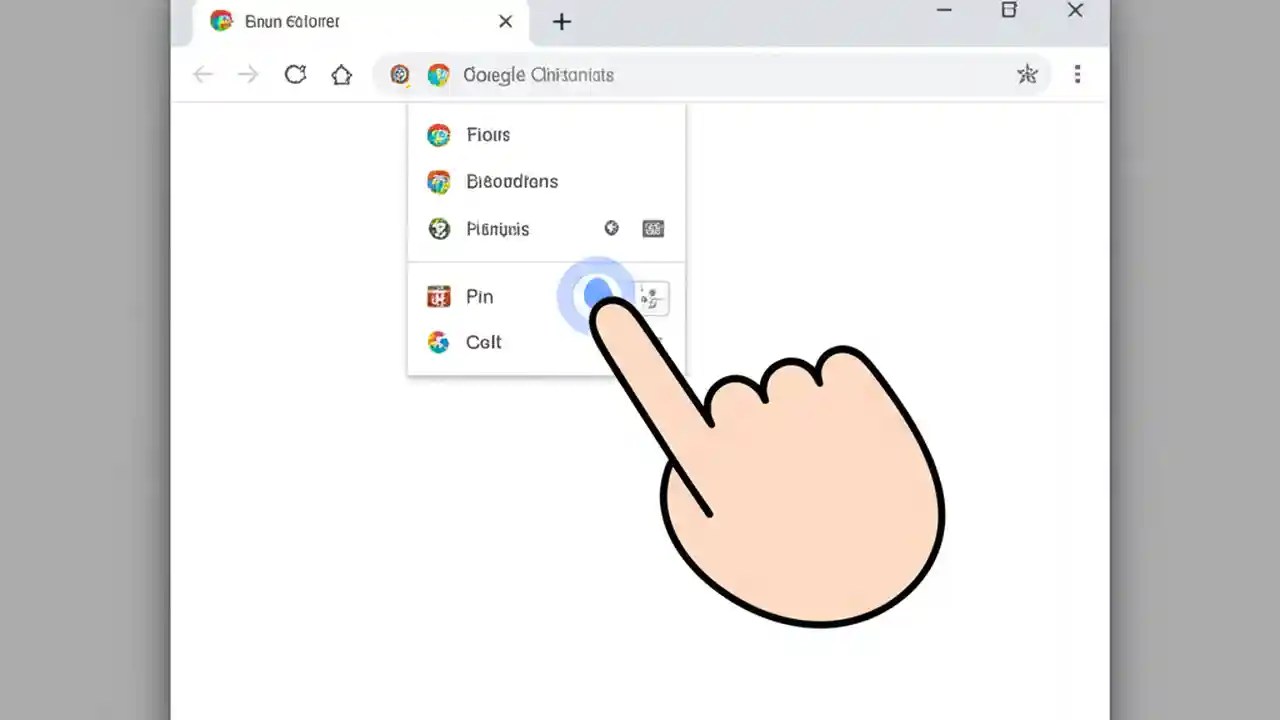
Task: Click the Chrome extension icon in the address bar
Action: coord(438,74)
